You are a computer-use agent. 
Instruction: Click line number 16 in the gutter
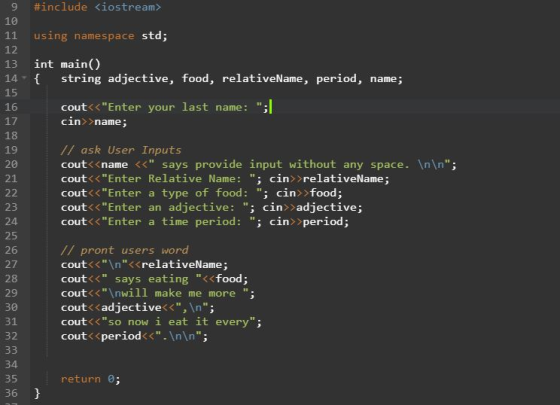tap(11, 107)
